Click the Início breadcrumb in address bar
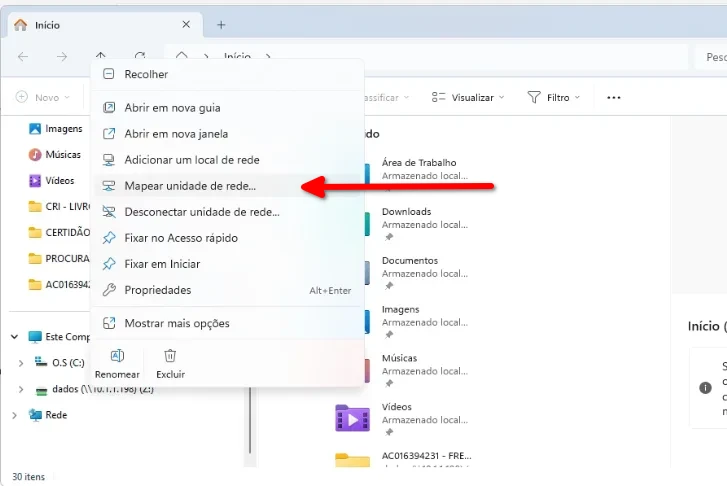727x486 pixels. coord(237,57)
